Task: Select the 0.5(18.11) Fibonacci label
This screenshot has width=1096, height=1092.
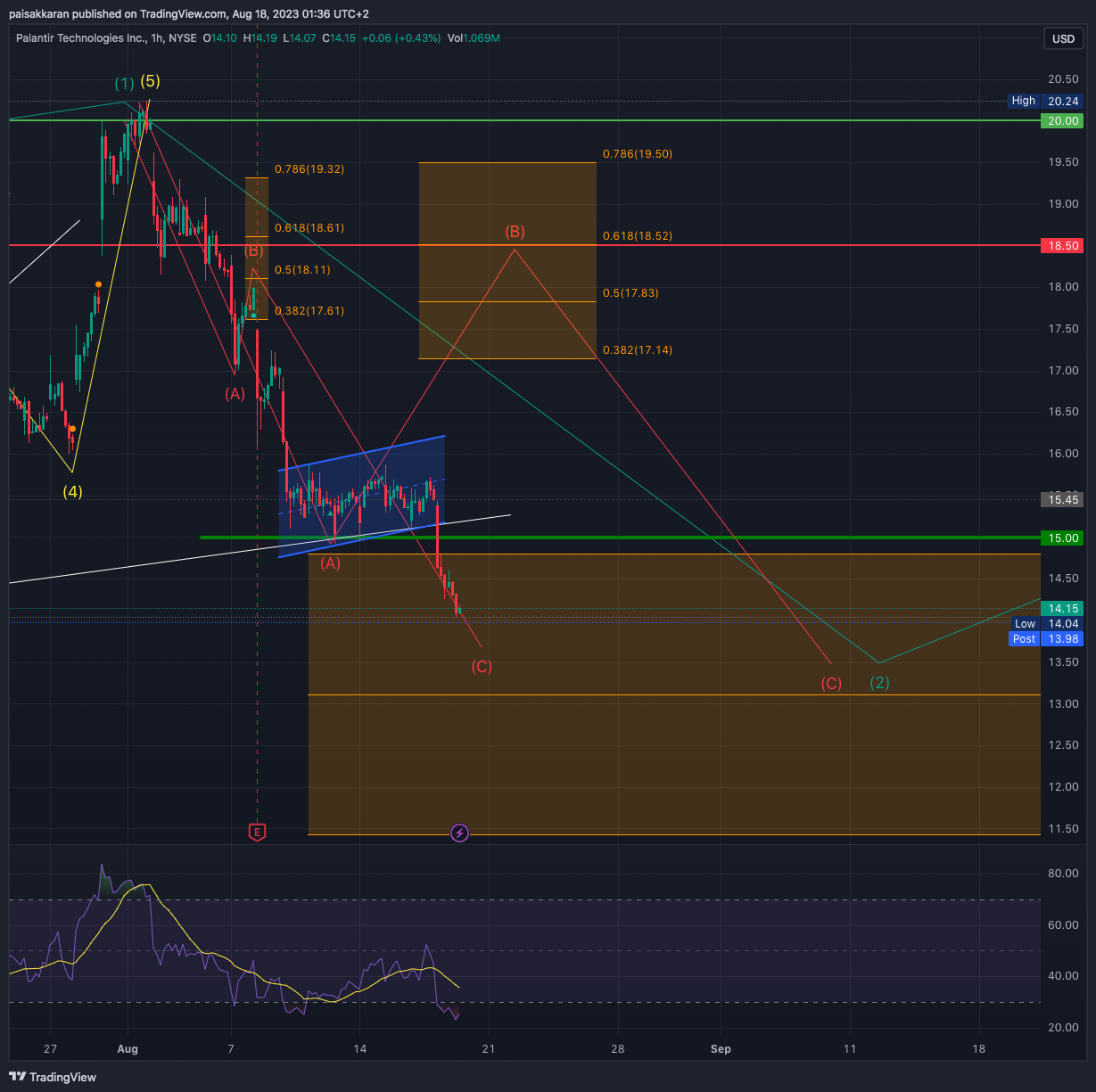Action: (303, 269)
